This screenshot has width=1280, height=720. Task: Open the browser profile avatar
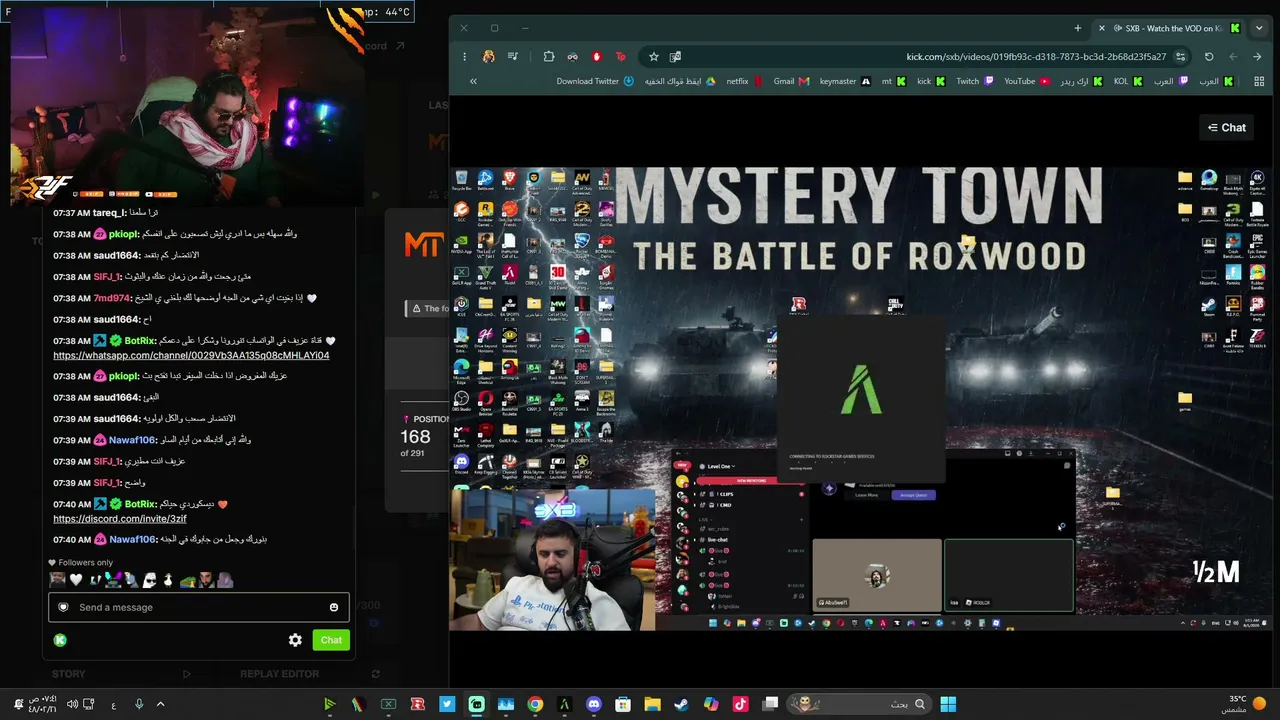[489, 57]
